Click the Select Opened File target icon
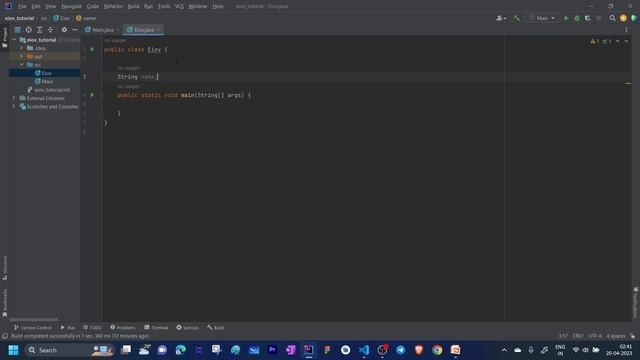Viewport: 640px width, 360px height. coord(29,30)
